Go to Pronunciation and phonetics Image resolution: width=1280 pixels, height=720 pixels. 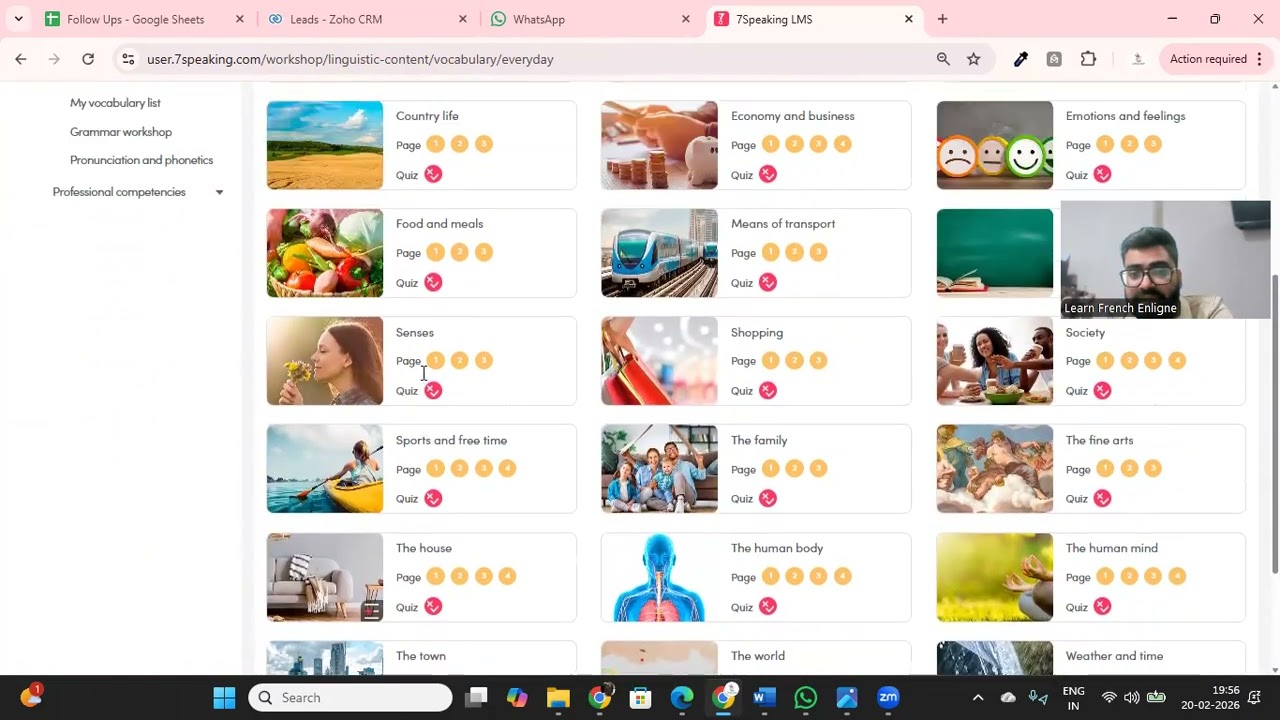(141, 160)
